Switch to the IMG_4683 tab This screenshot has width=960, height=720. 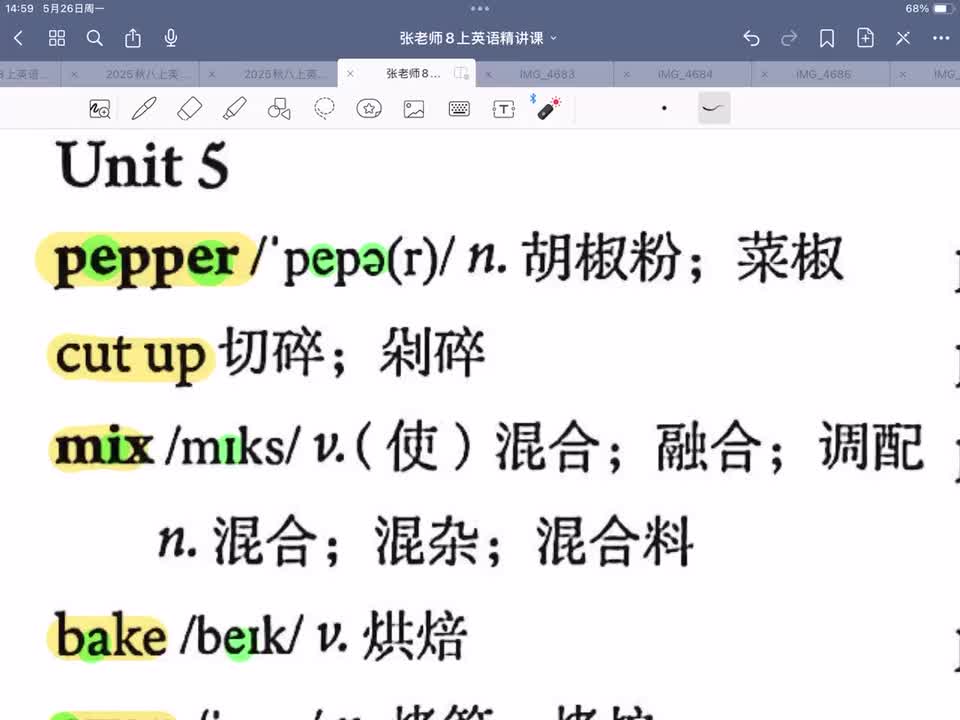(x=547, y=74)
